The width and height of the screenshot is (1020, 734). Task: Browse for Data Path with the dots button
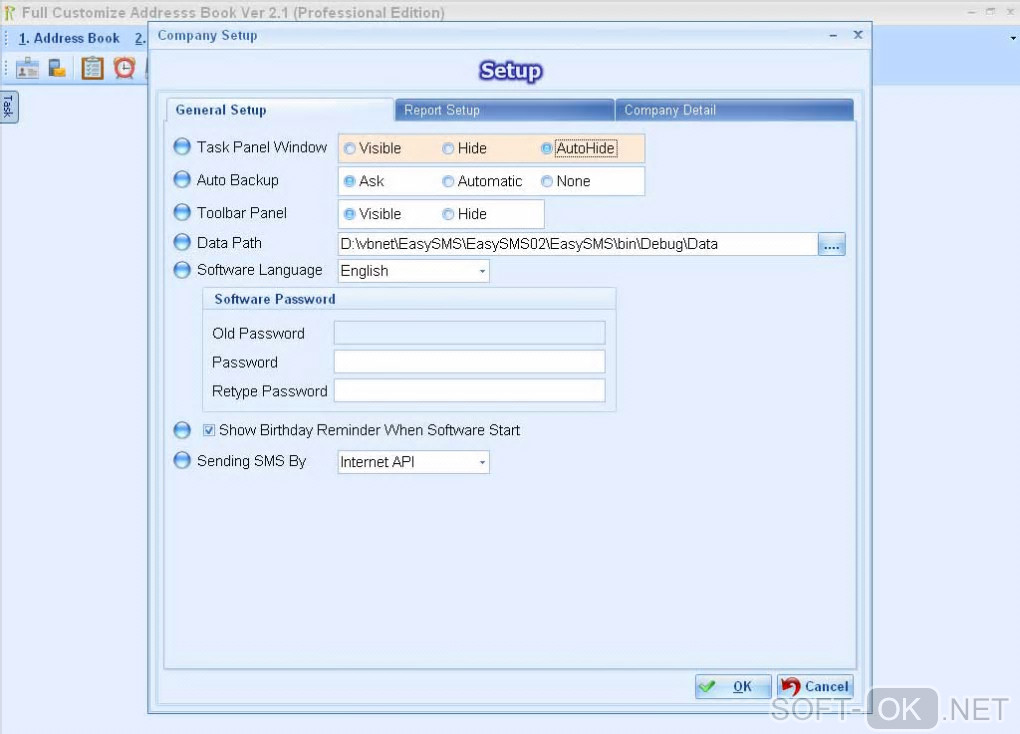pyautogui.click(x=831, y=244)
